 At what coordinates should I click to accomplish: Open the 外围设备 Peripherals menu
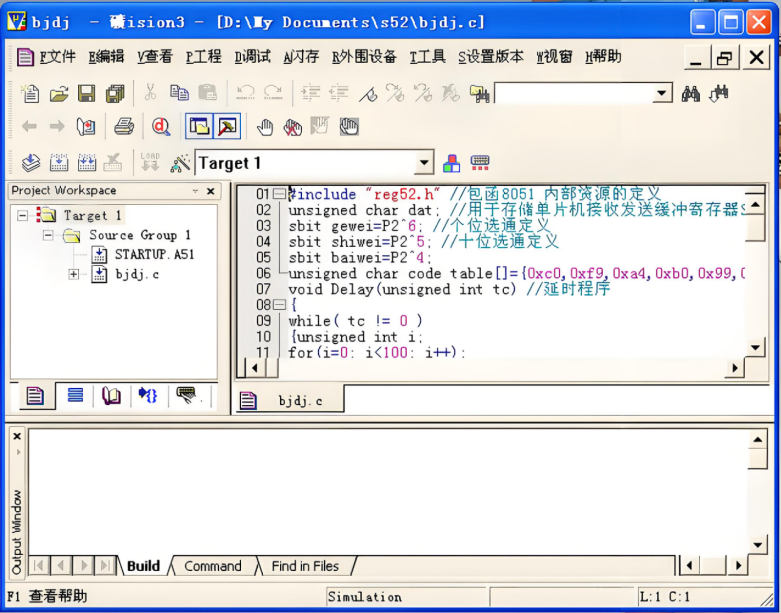point(364,57)
